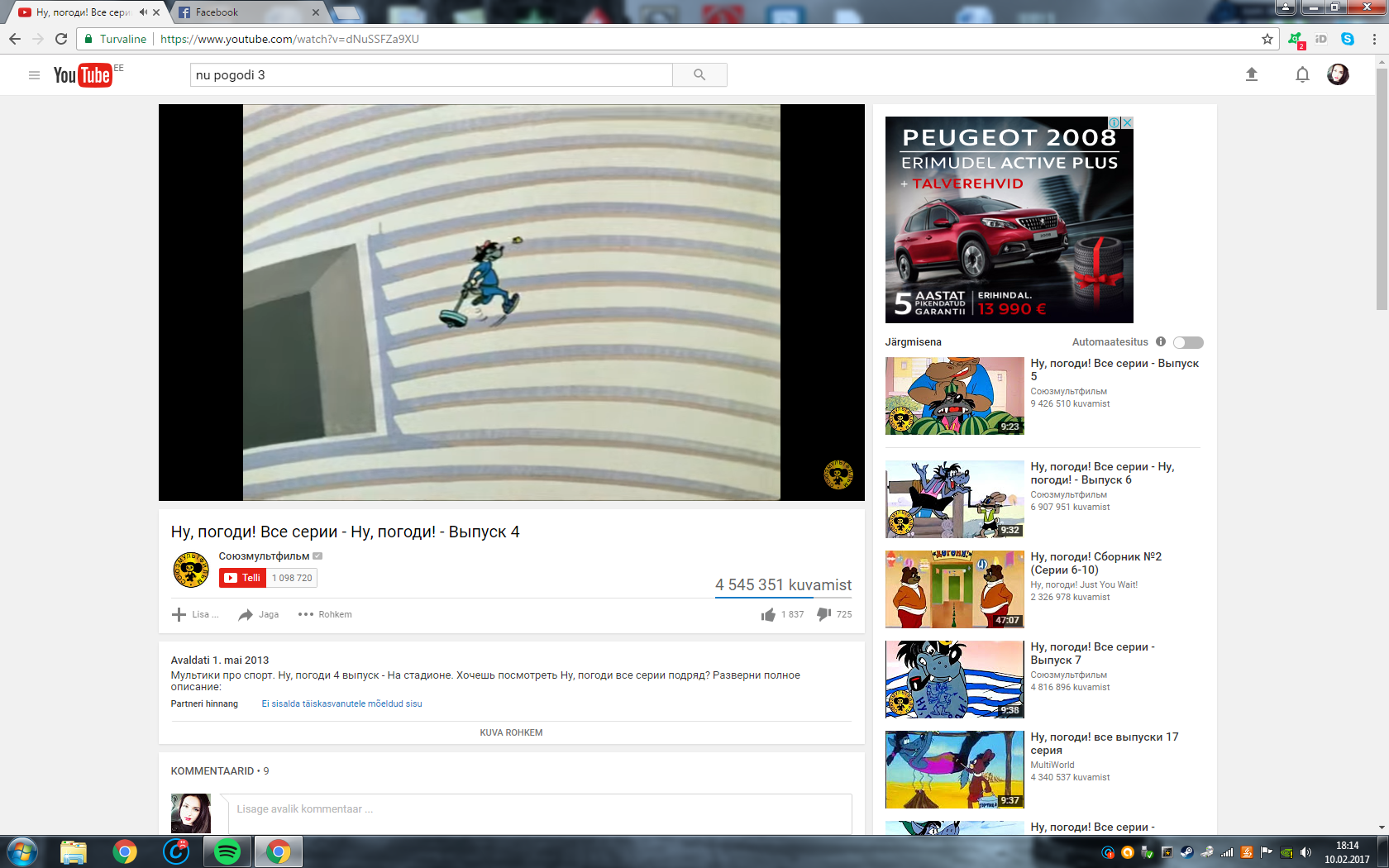
Task: Open Spotify from the taskbar
Action: point(227,851)
